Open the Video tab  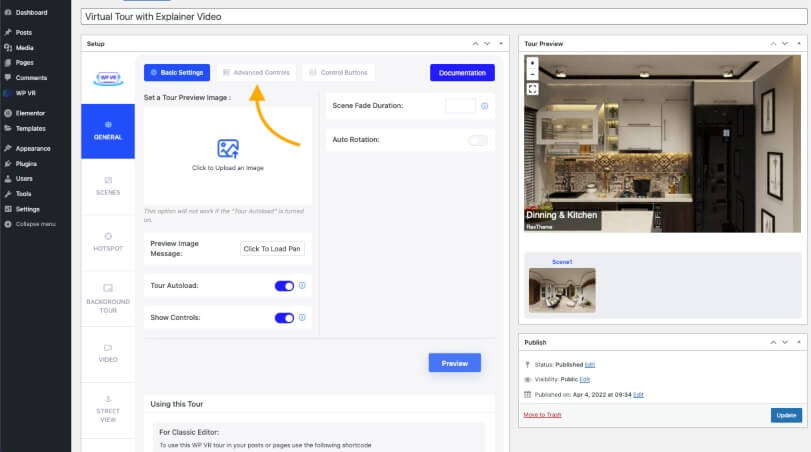click(x=108, y=354)
